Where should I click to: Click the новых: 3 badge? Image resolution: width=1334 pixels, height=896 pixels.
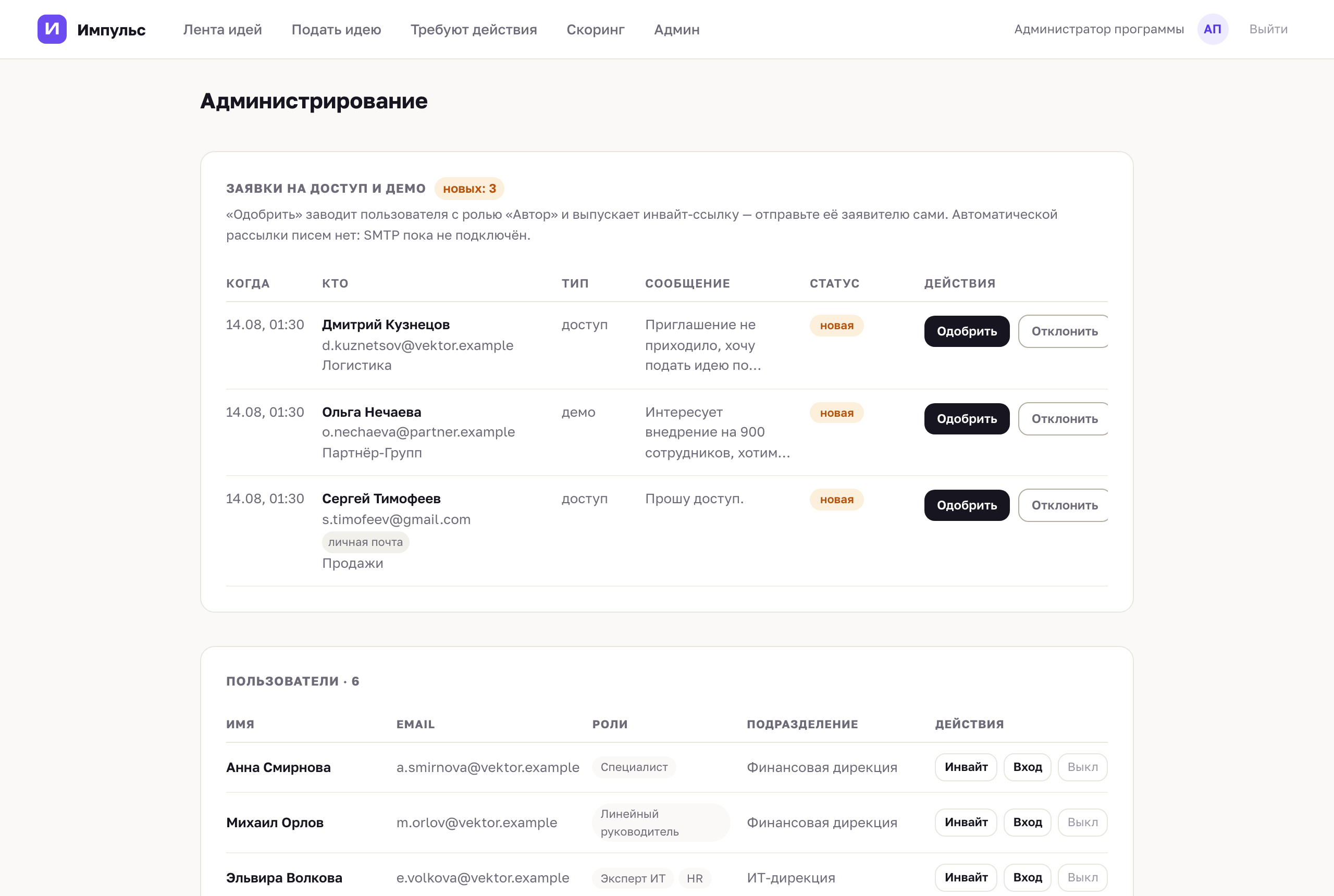(x=468, y=189)
